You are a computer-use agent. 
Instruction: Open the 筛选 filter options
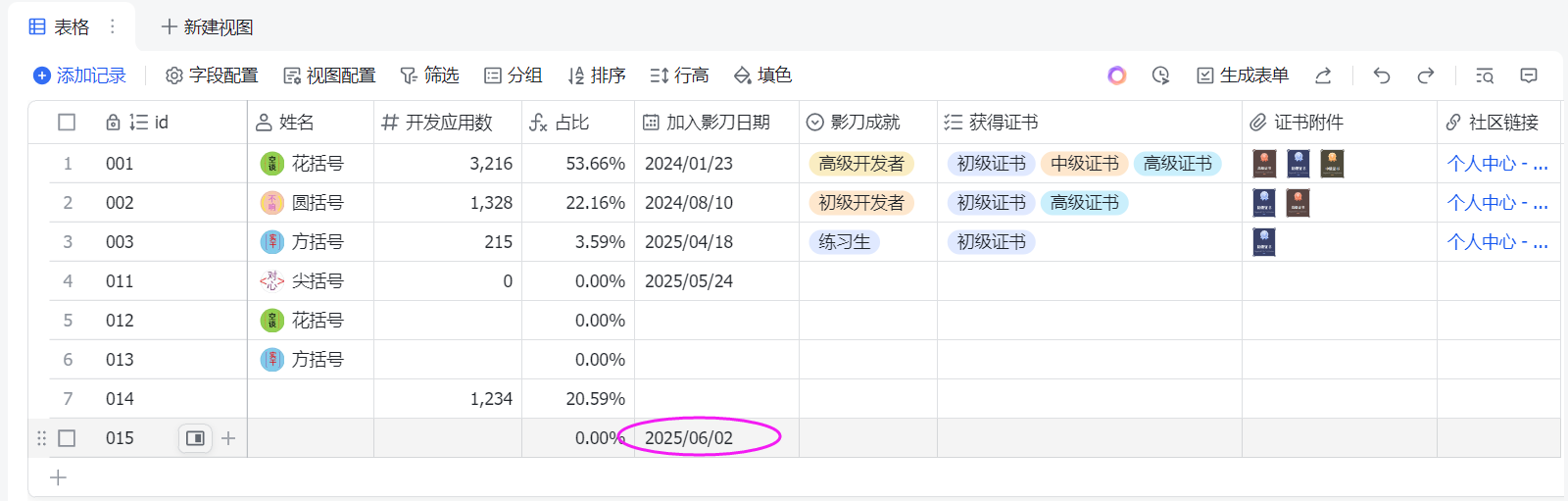(429, 75)
